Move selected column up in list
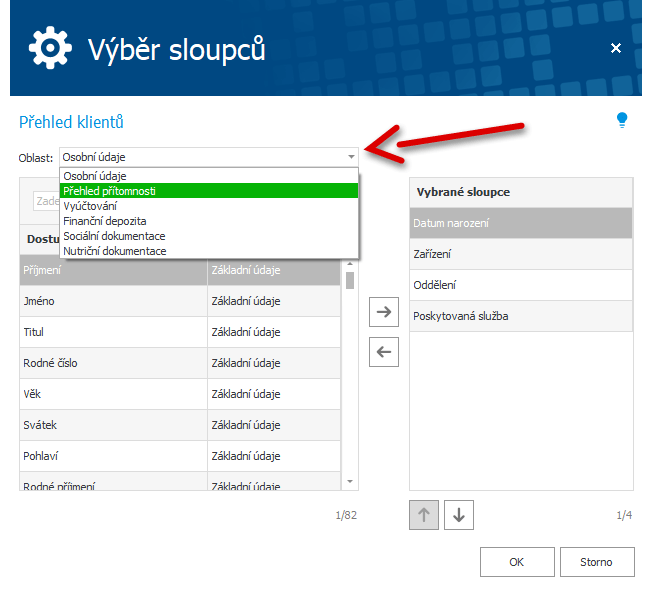The image size is (652, 593). coord(424,515)
